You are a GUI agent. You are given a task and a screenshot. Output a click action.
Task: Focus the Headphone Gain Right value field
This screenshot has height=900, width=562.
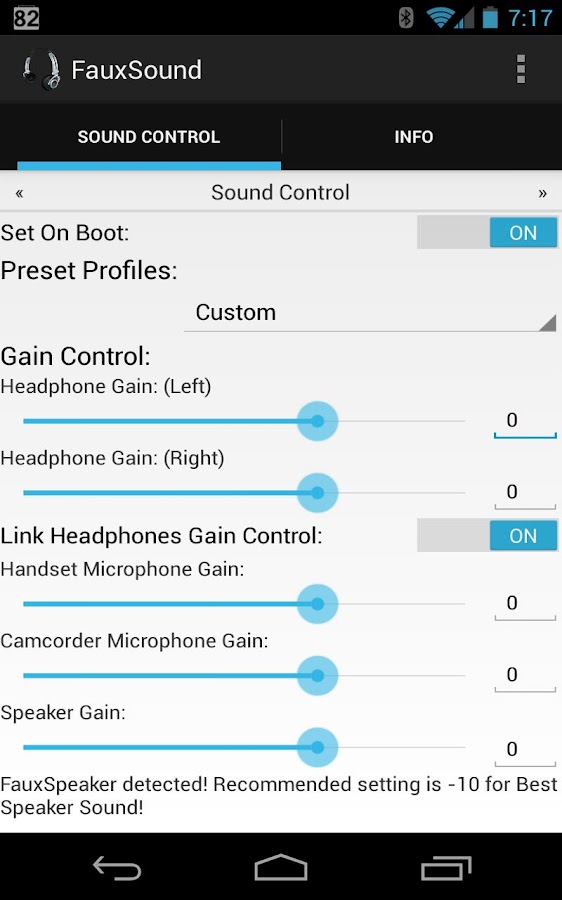tap(525, 493)
